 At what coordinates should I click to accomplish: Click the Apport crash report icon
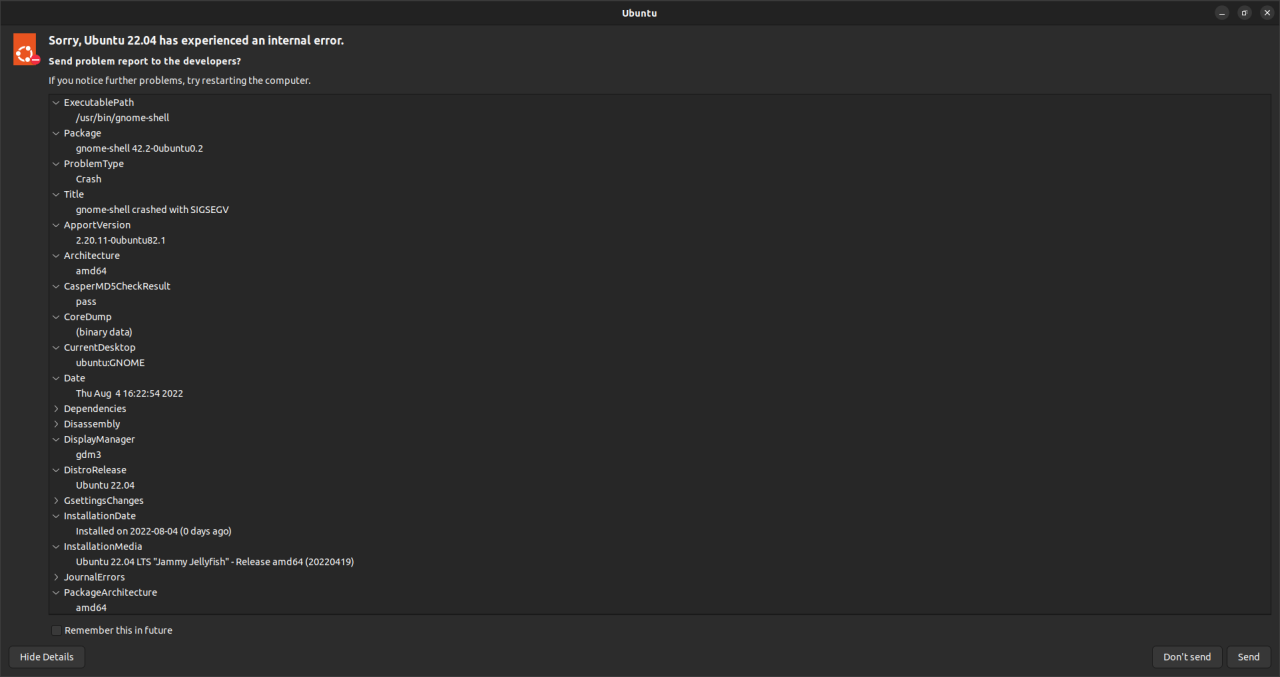coord(25,49)
